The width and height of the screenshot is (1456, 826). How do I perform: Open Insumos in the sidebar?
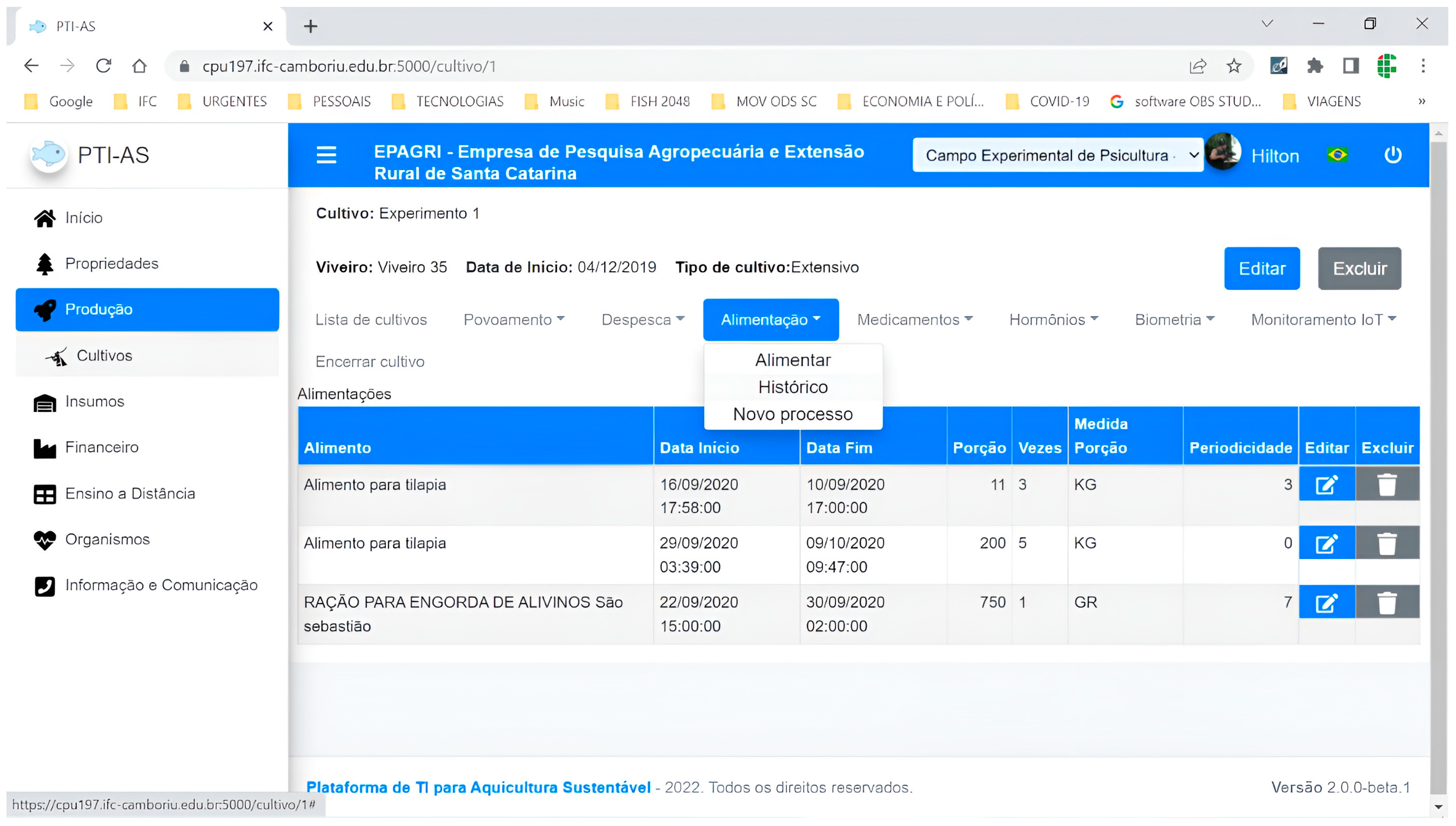(x=94, y=402)
